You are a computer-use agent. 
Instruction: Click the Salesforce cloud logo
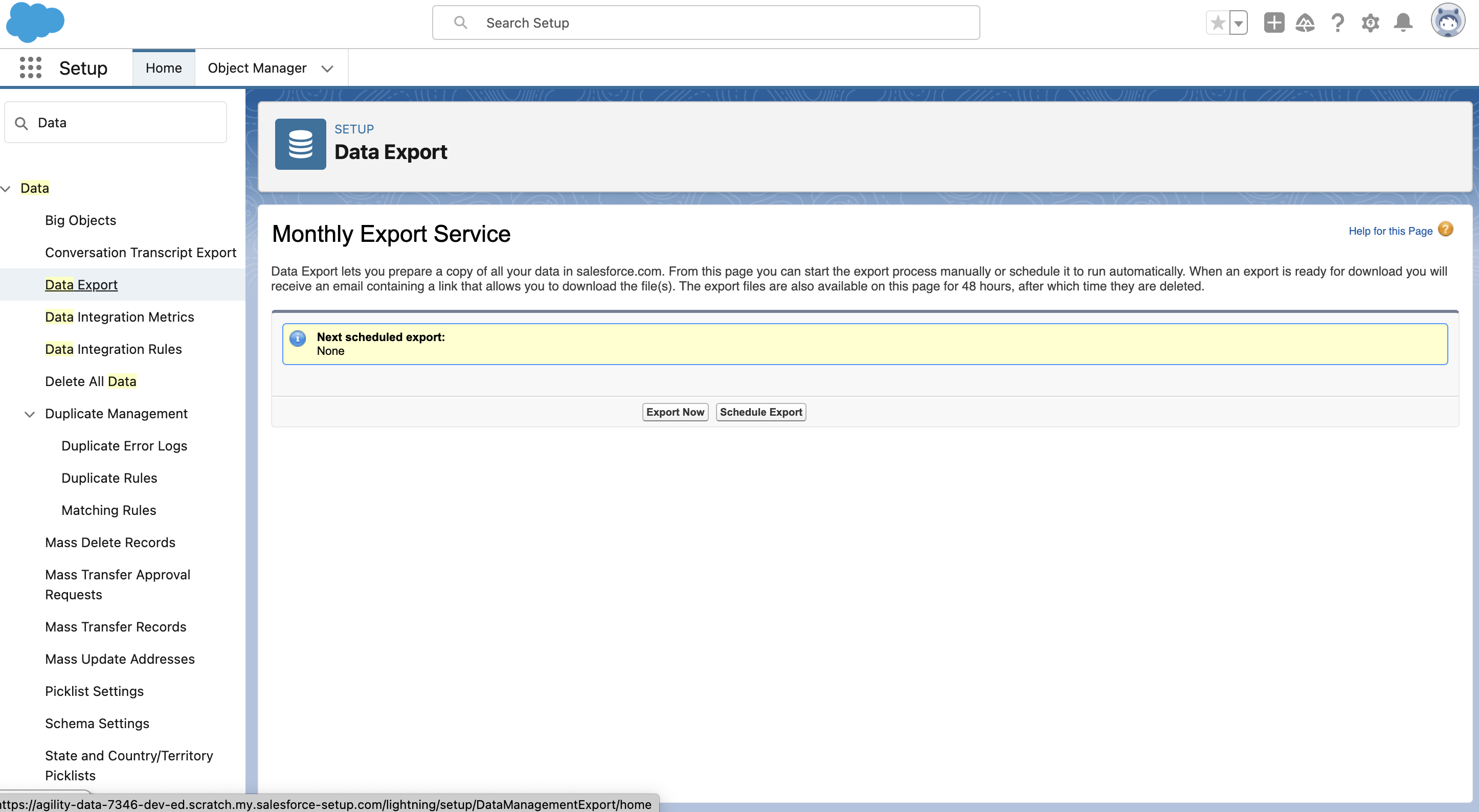(35, 22)
